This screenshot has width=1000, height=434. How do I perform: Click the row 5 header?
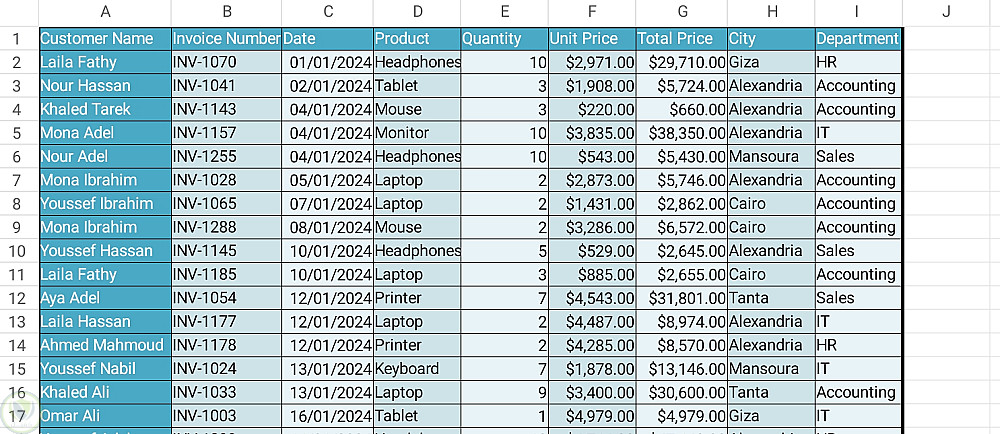17,133
